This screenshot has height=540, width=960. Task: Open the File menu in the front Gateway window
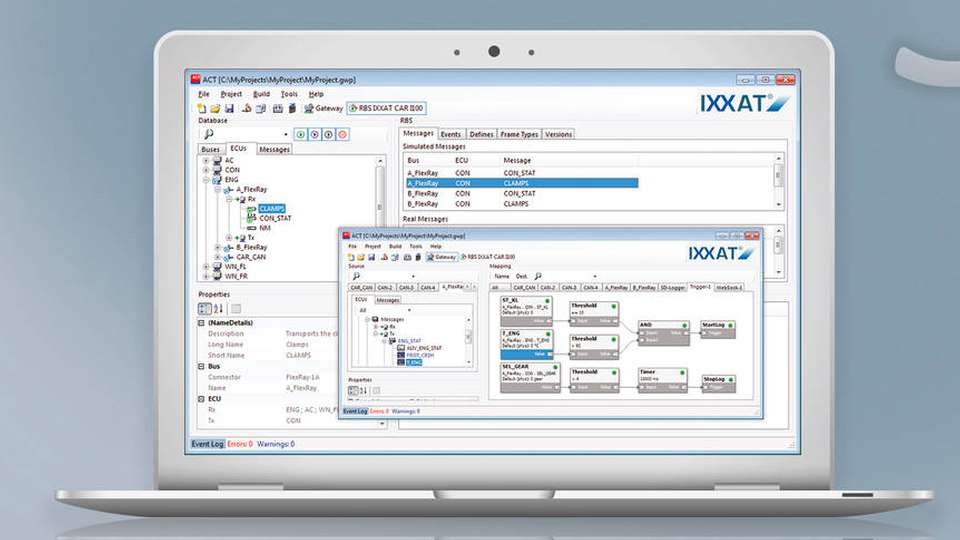(x=352, y=246)
